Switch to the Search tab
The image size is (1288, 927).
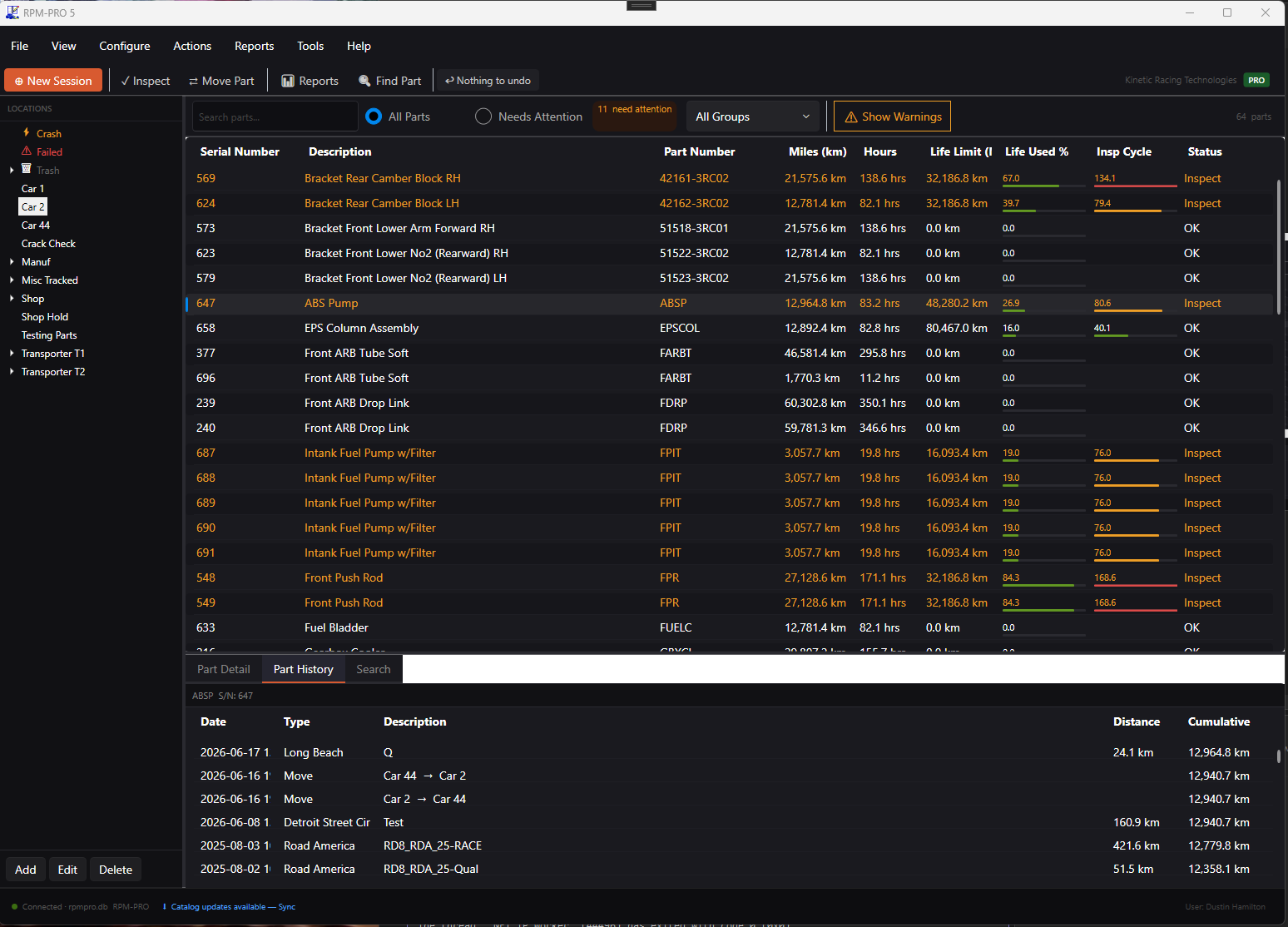[x=374, y=669]
